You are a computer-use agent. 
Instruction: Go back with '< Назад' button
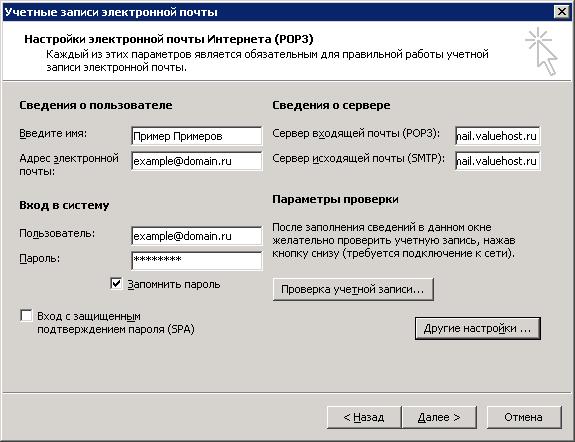click(364, 417)
